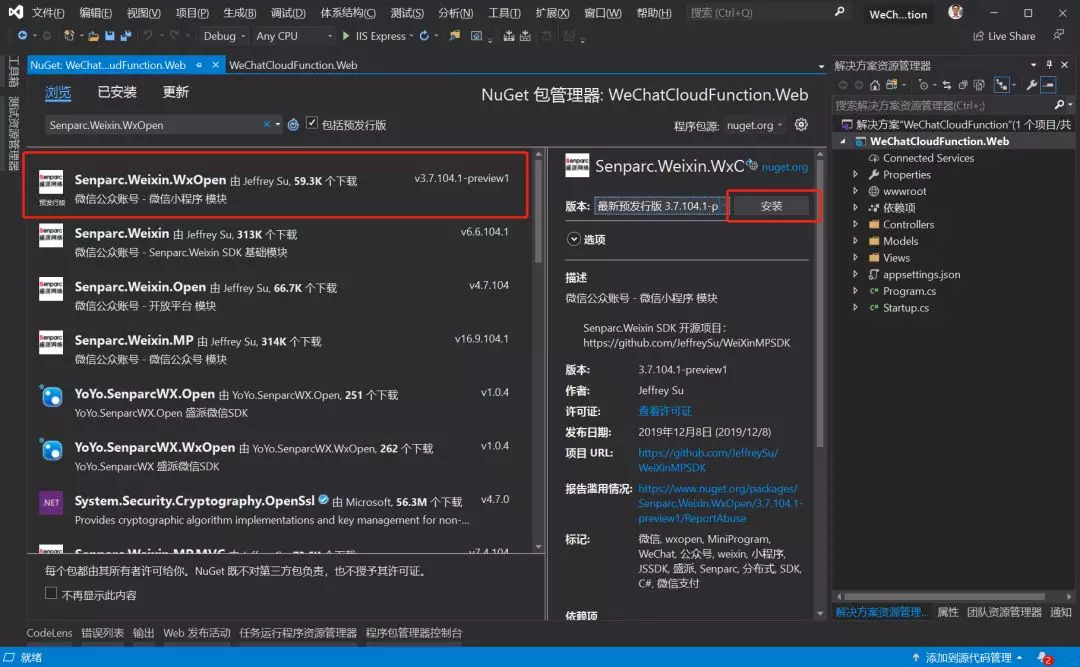
Task: Select the Senparc.Weixin.Open package row
Action: pyautogui.click(x=278, y=295)
